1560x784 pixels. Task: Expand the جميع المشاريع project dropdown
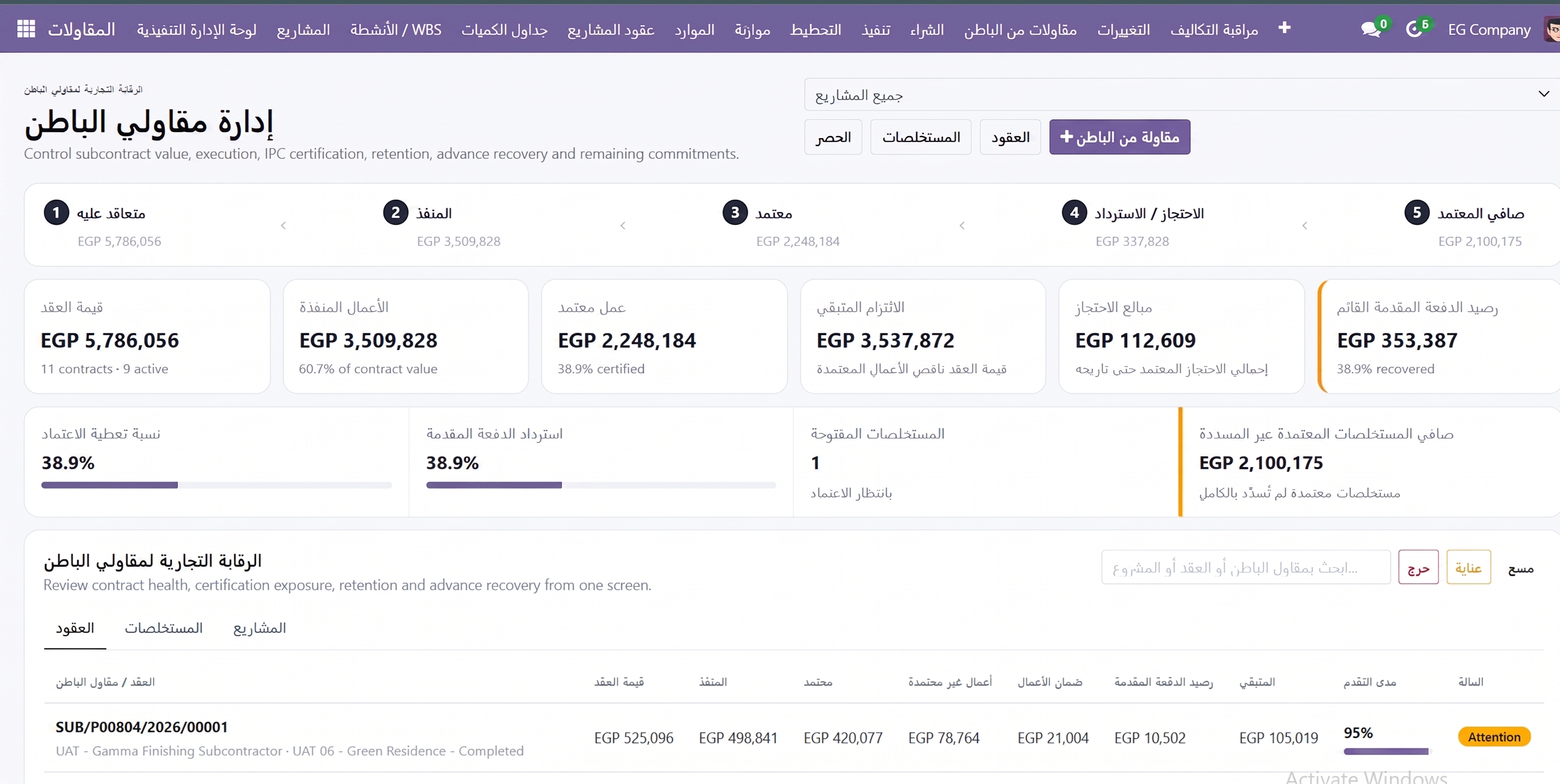pos(1181,94)
